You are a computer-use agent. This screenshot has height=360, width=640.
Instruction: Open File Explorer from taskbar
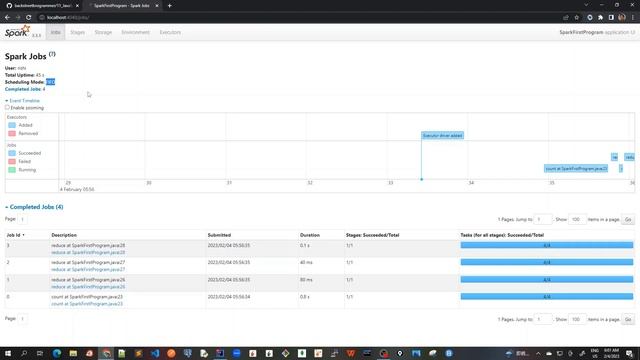pos(73,353)
